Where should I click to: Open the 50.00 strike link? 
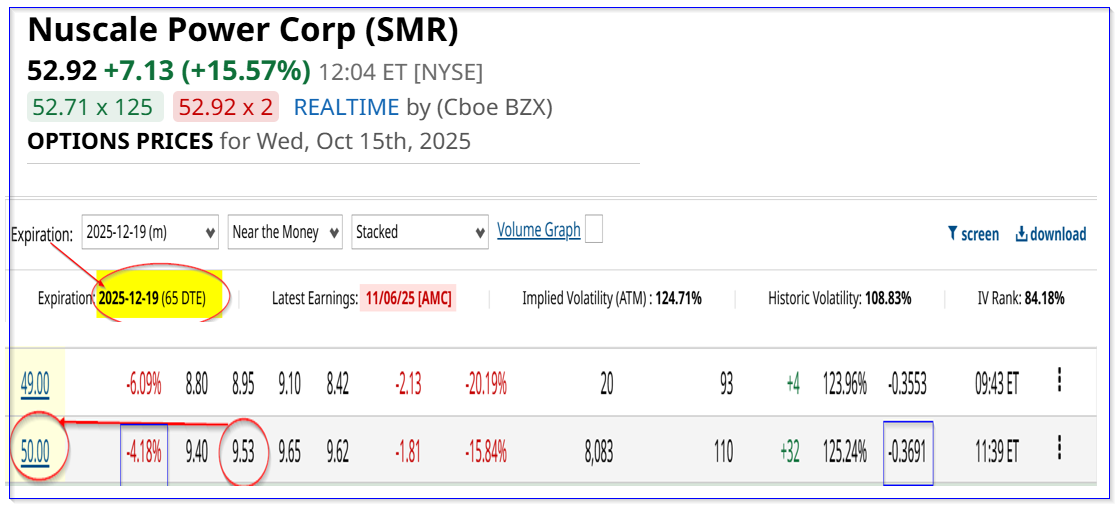[x=35, y=452]
